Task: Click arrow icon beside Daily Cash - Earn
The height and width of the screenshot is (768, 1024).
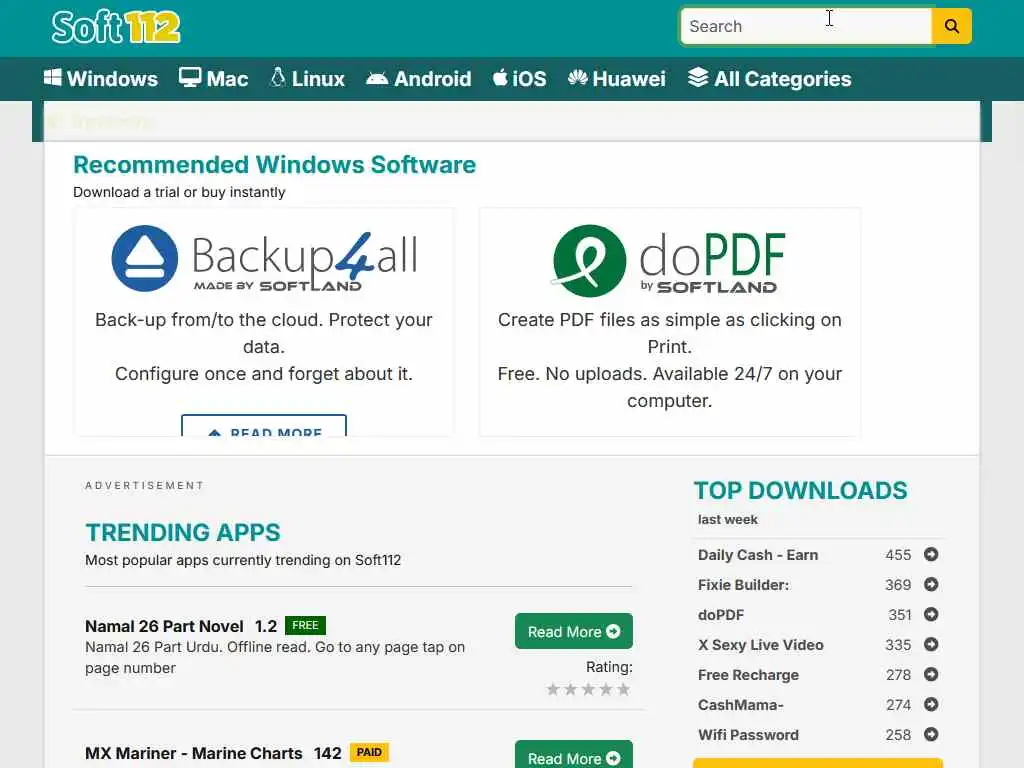Action: pos(931,554)
